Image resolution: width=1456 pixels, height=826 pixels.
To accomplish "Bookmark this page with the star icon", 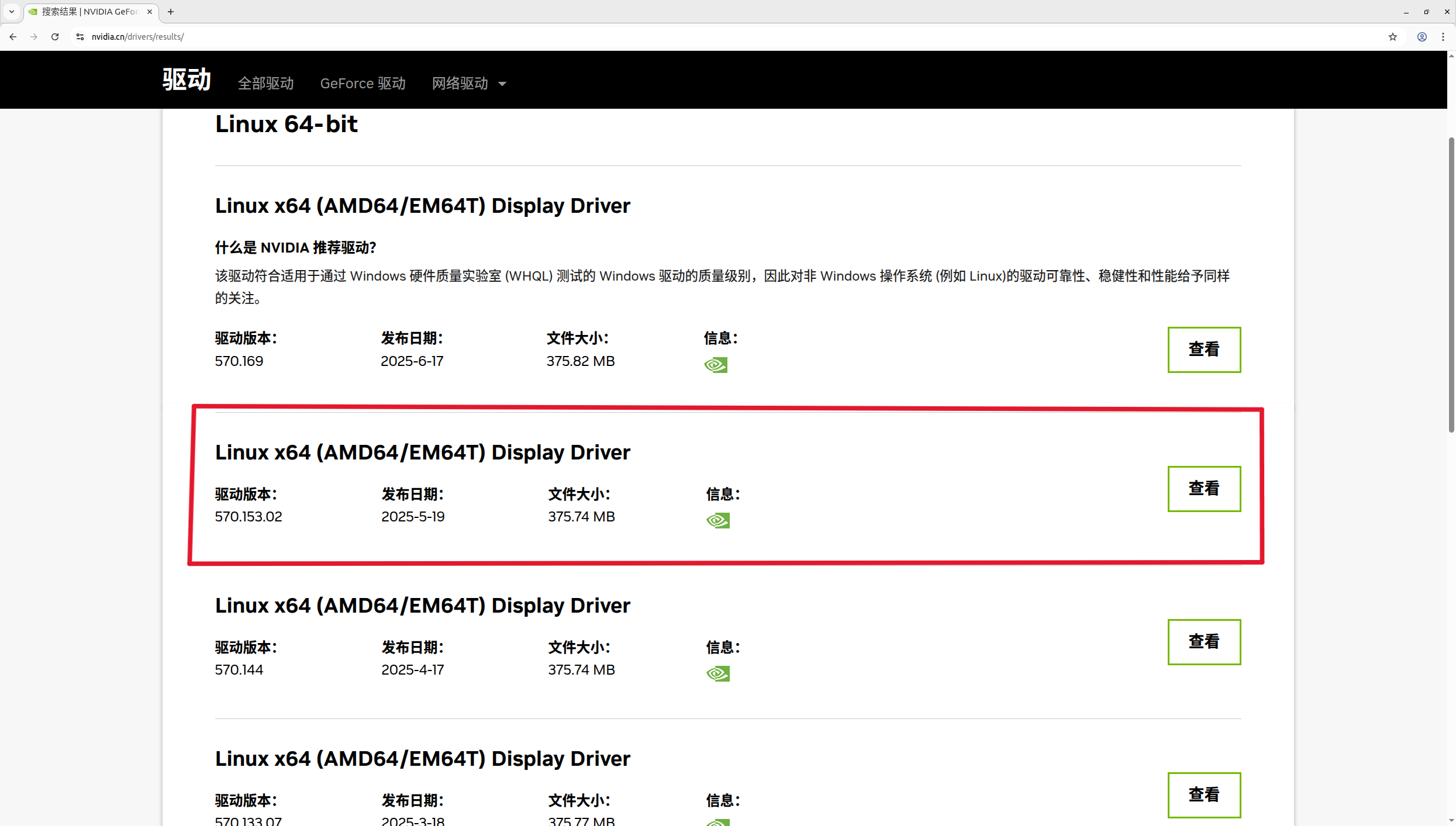I will point(1393,37).
